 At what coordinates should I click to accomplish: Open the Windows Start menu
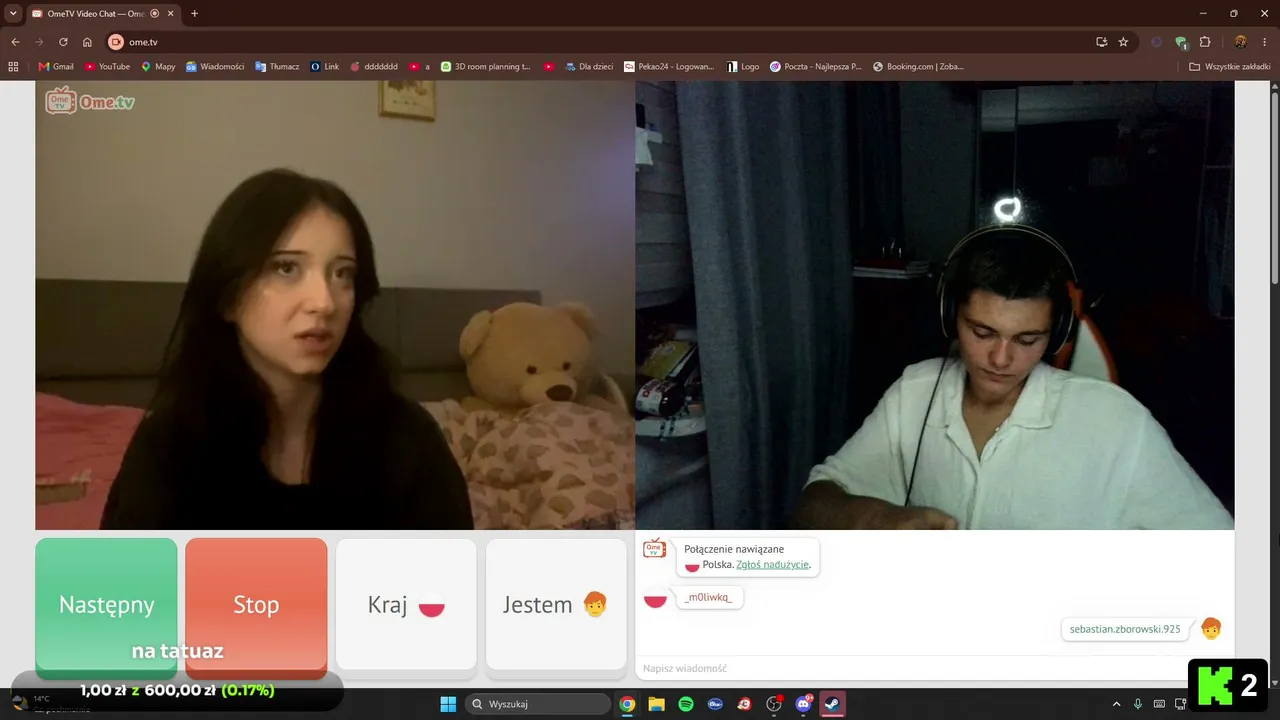[x=447, y=704]
